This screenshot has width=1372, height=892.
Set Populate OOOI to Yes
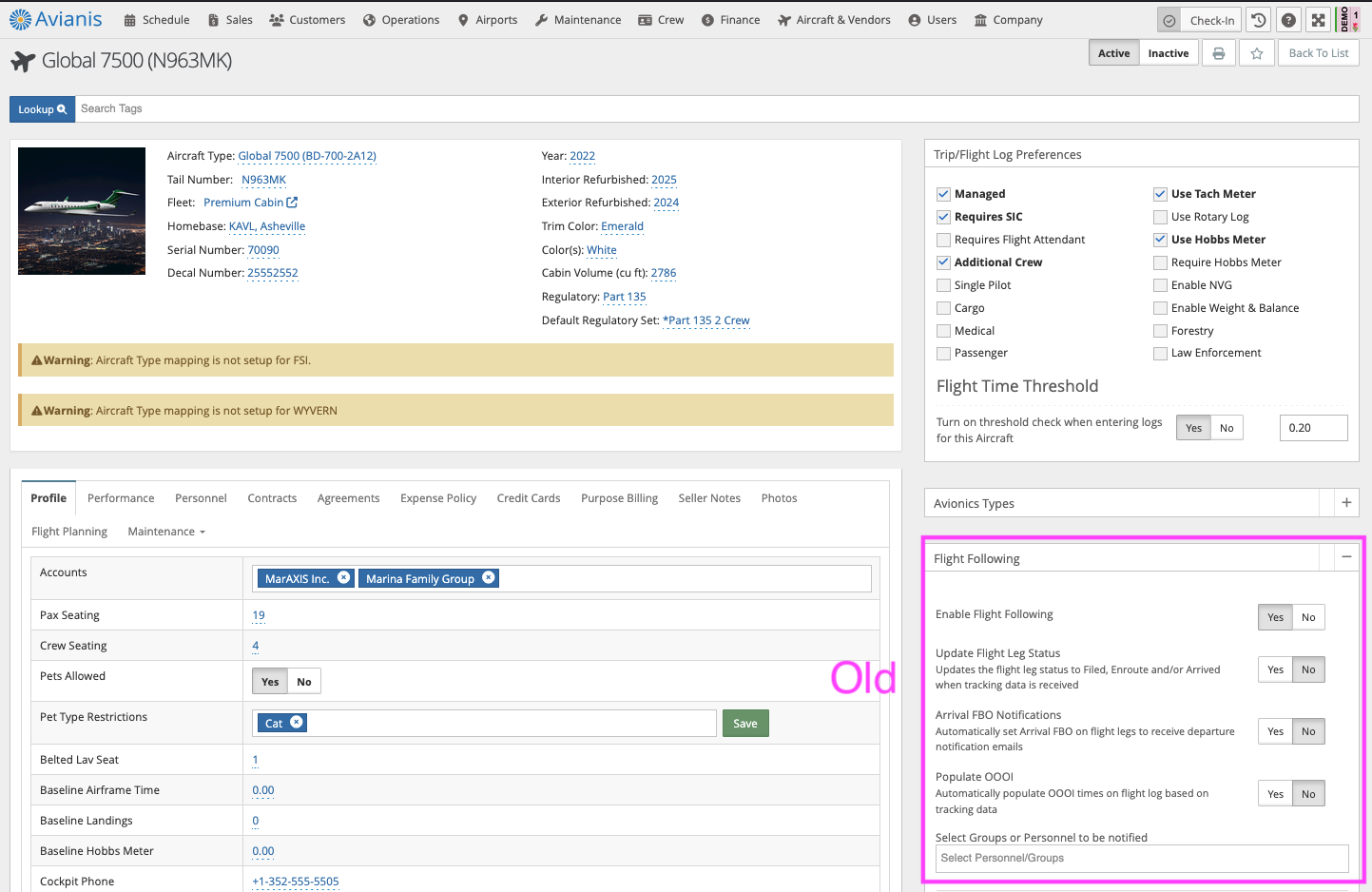click(x=1275, y=794)
